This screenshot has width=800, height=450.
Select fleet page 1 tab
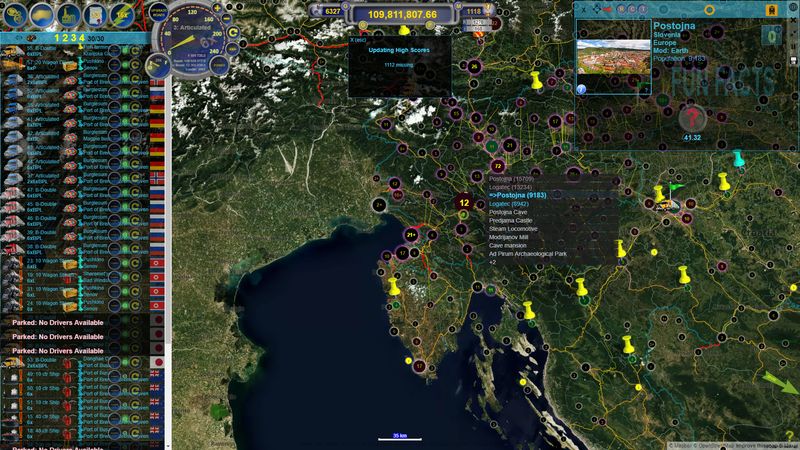(55, 38)
